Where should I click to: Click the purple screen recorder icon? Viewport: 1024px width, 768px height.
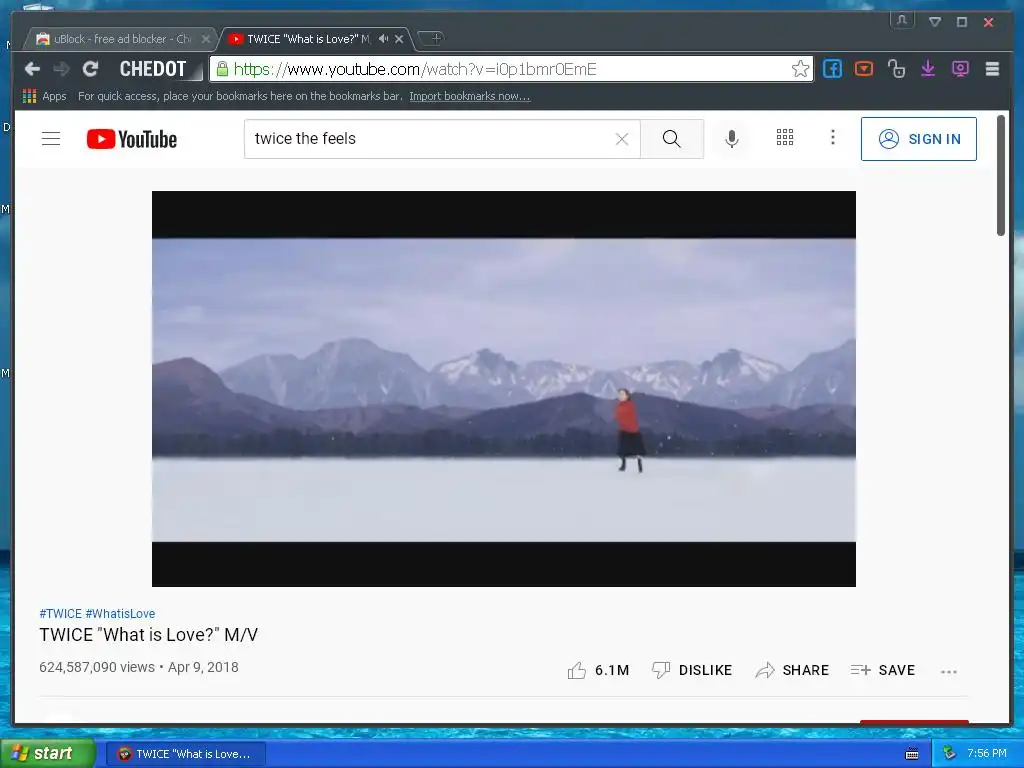pos(960,69)
